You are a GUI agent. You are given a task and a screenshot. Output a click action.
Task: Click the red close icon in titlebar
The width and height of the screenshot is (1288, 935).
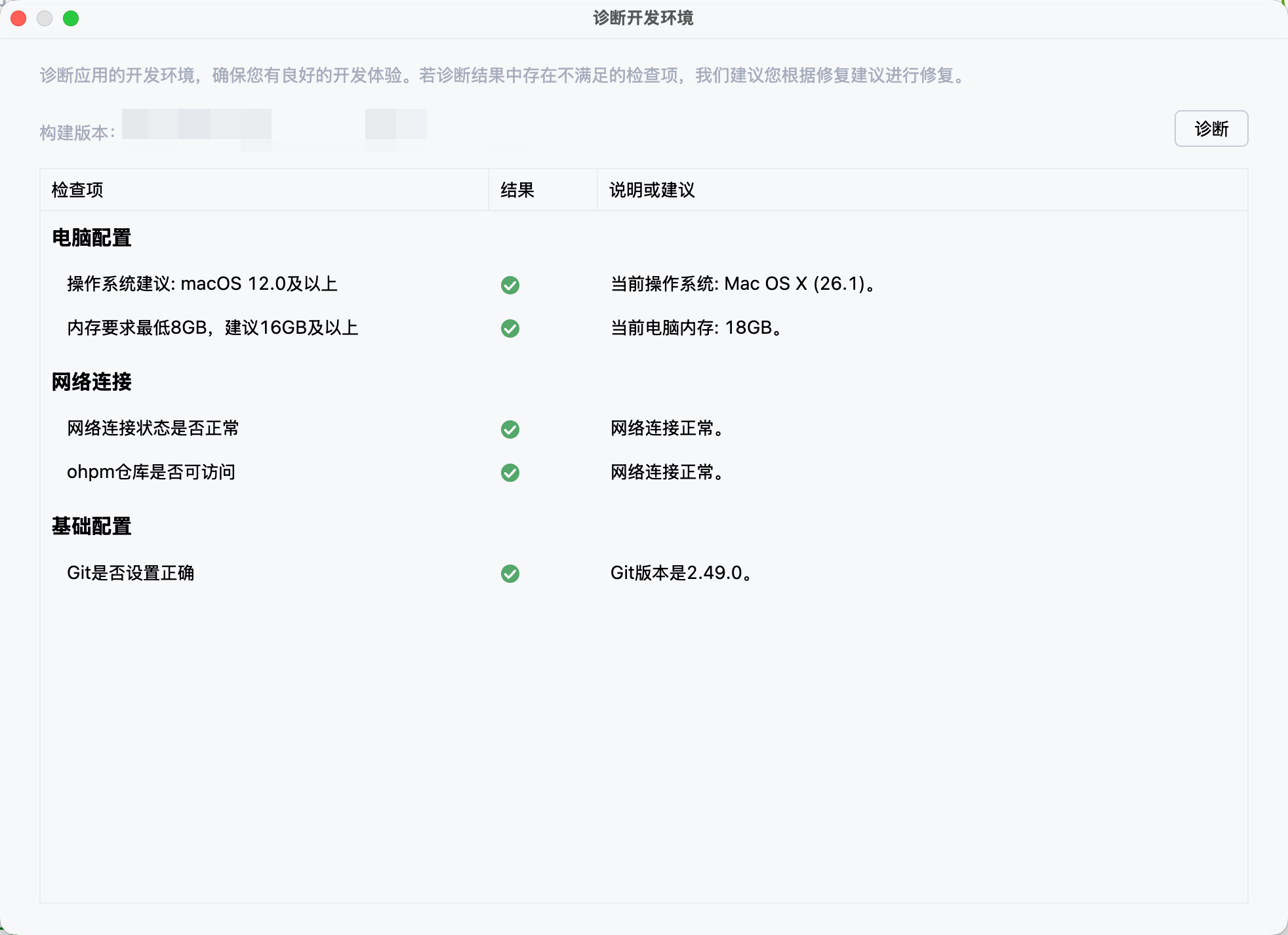tap(18, 18)
